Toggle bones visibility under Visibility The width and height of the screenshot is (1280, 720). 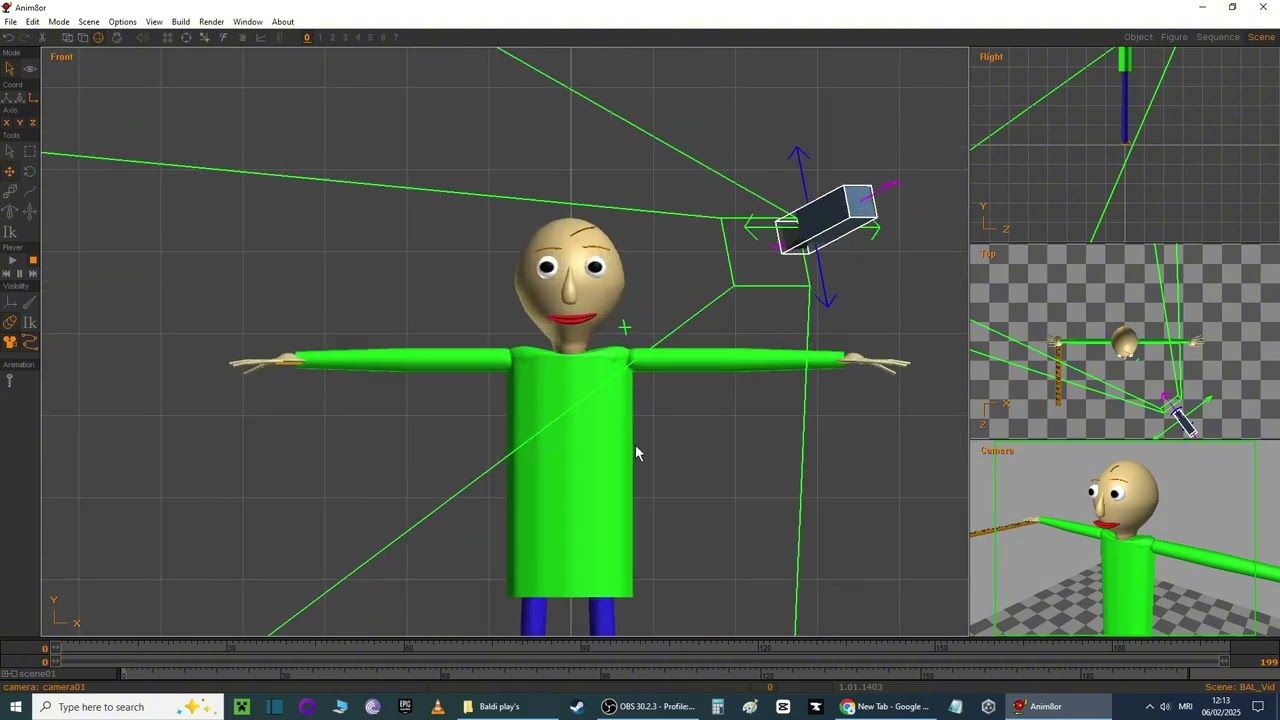pos(30,301)
